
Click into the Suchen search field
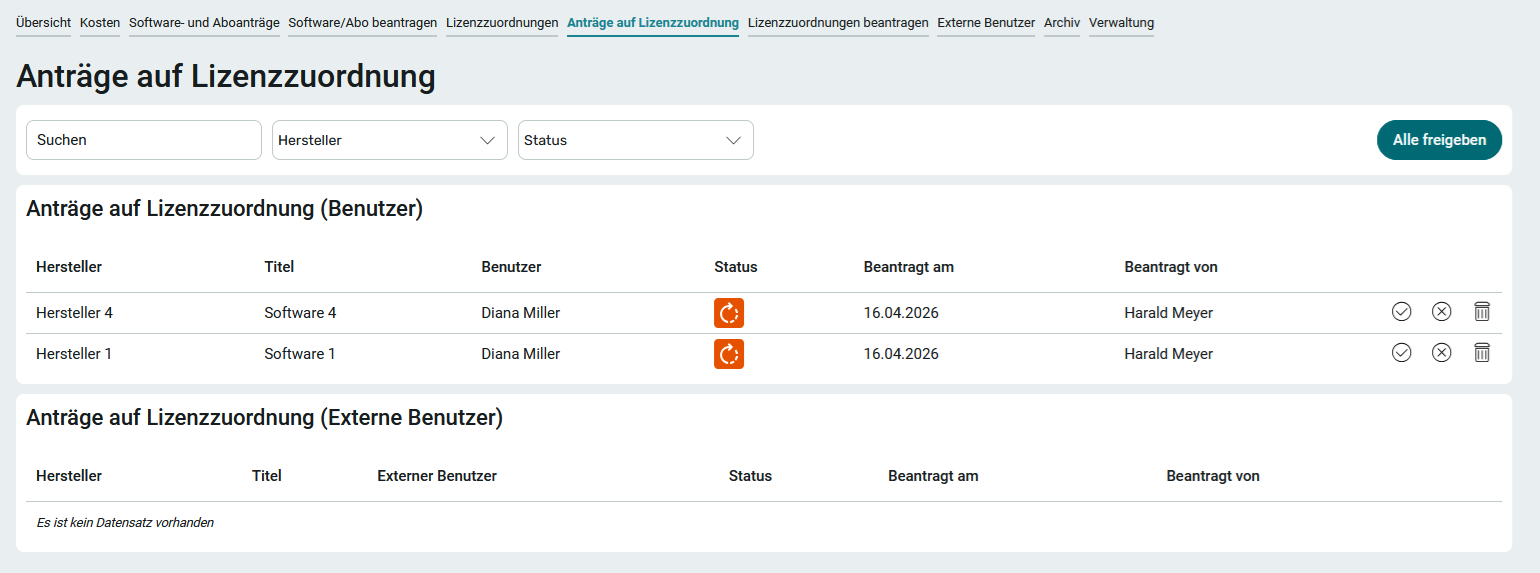point(143,140)
